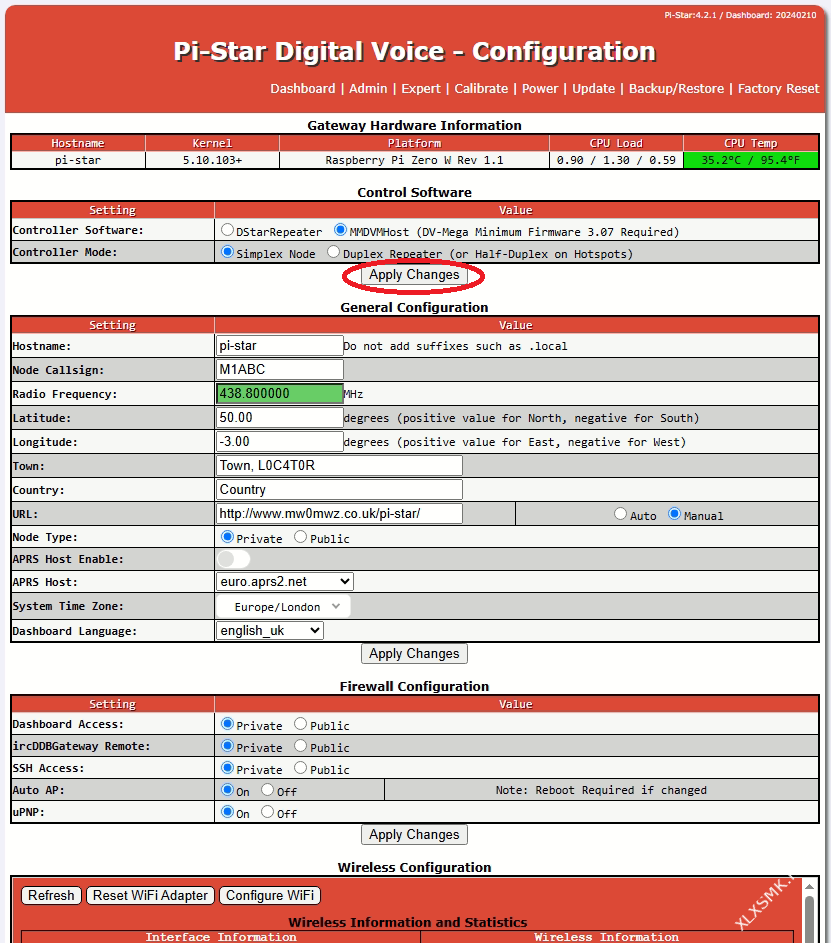This screenshot has width=831, height=943.
Task: Set Dashboard Access to Private
Action: [227, 724]
